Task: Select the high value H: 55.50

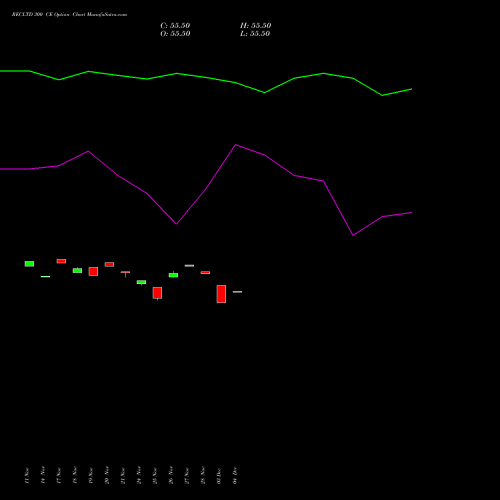Action: [255, 26]
